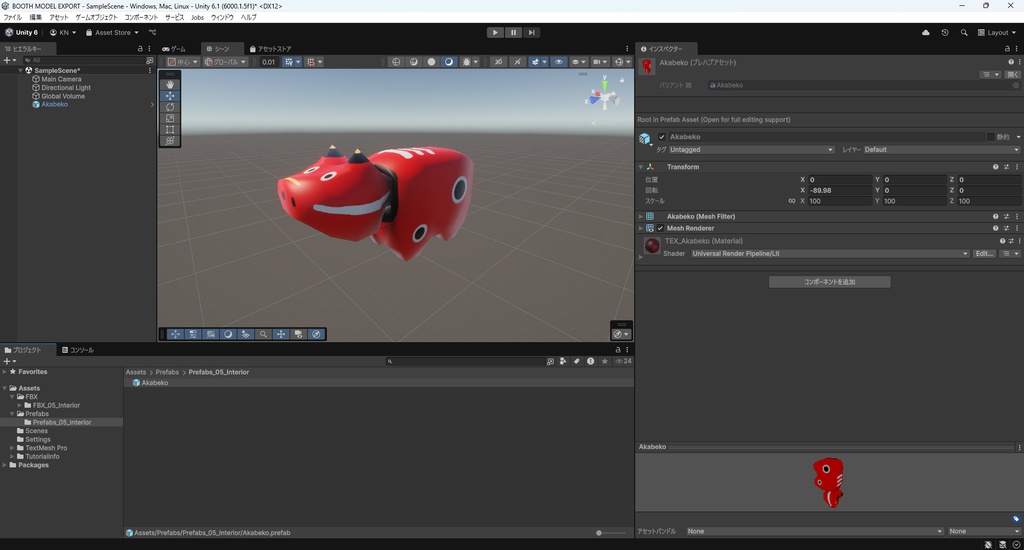
Task: Click the asset label tag icon near preview
Action: [1016, 519]
